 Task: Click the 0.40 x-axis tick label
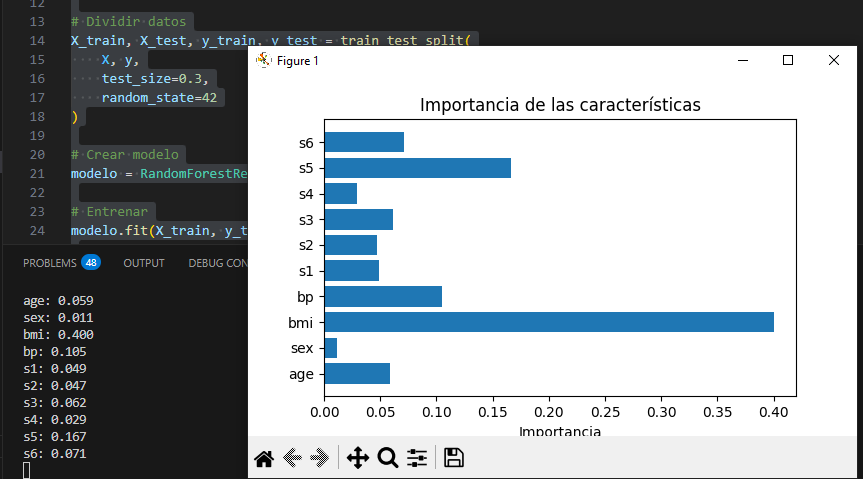[774, 412]
